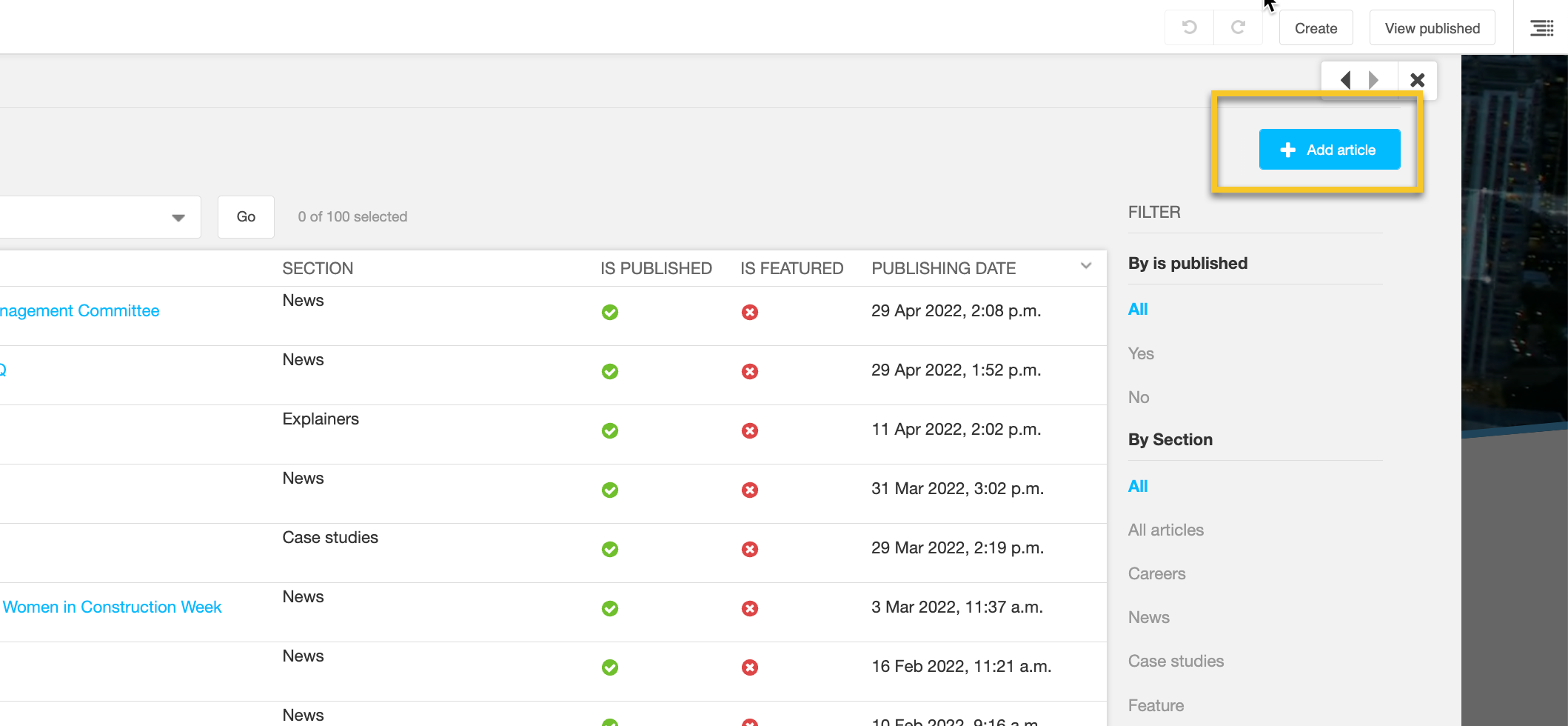Expand the Publishing Date sort chevron

pos(1086,267)
